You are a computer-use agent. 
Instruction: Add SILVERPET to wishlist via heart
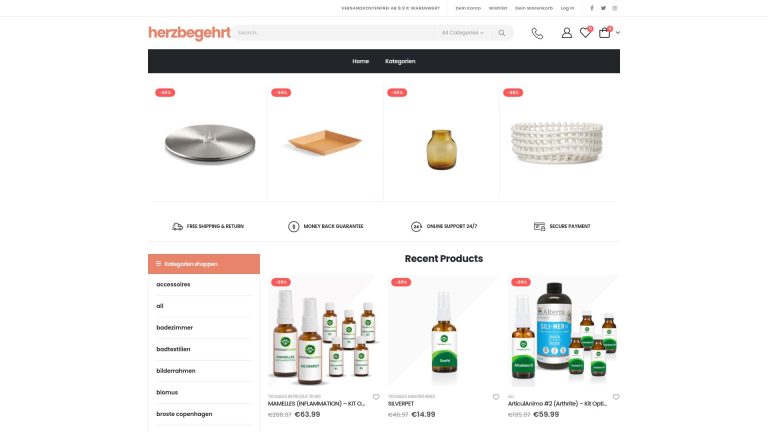pyautogui.click(x=496, y=397)
